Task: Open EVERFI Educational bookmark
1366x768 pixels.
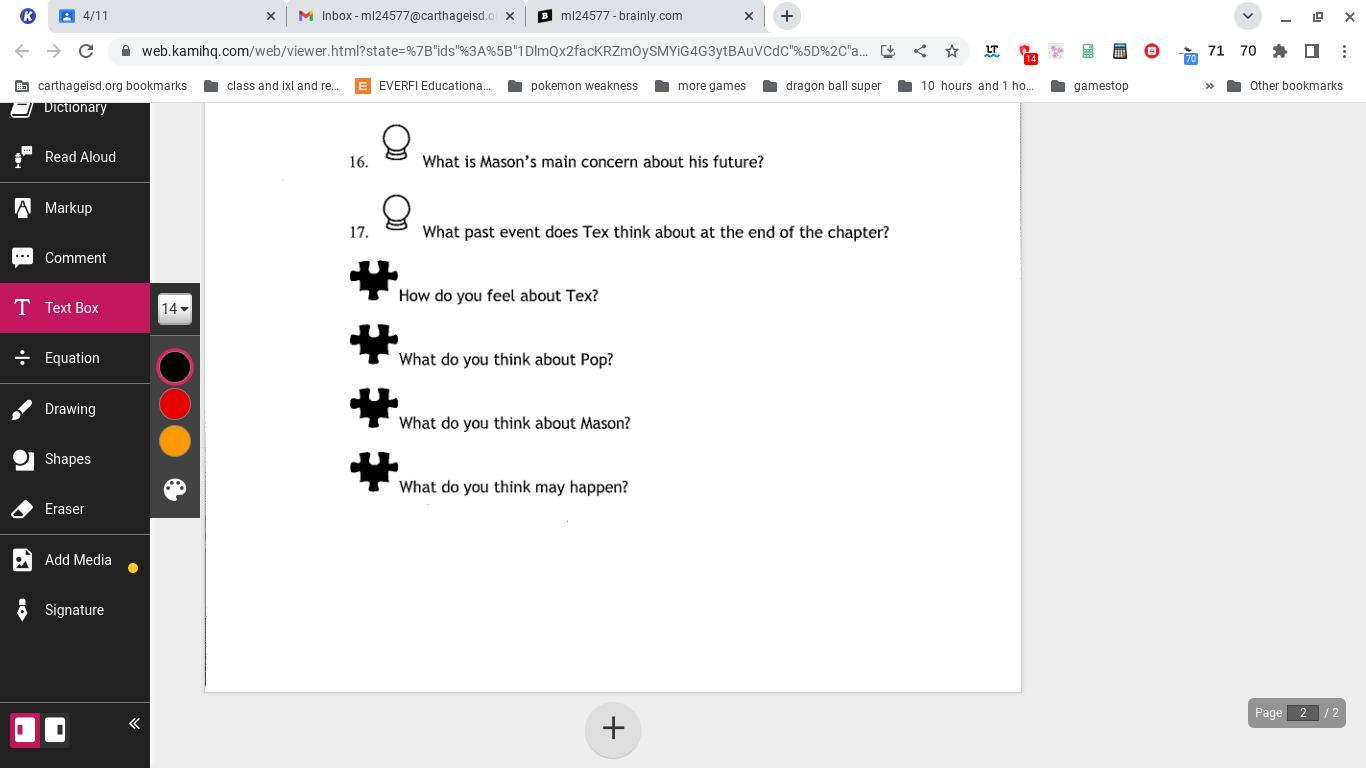Action: coord(423,86)
